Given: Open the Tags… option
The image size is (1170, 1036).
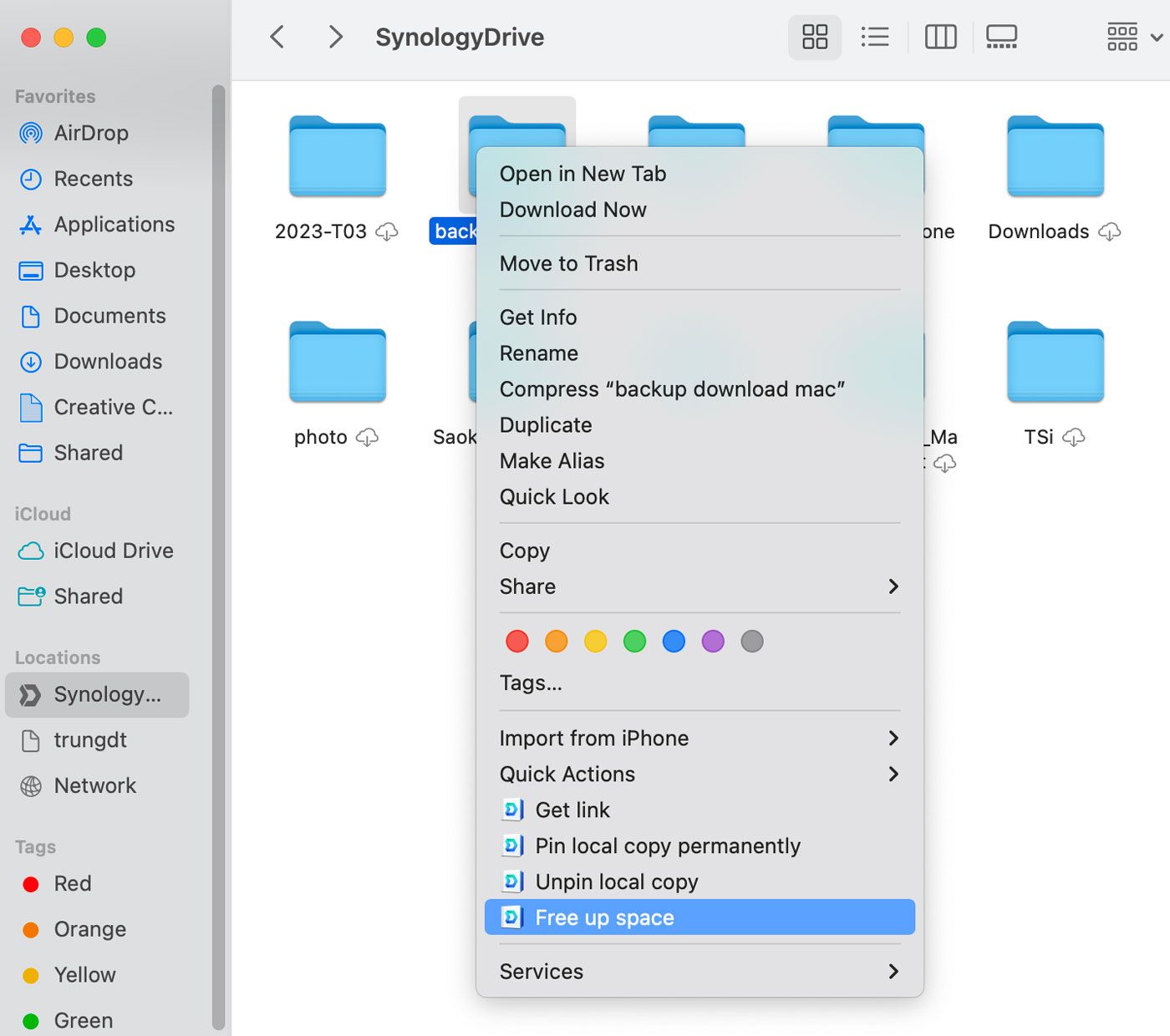Looking at the screenshot, I should 699,683.
